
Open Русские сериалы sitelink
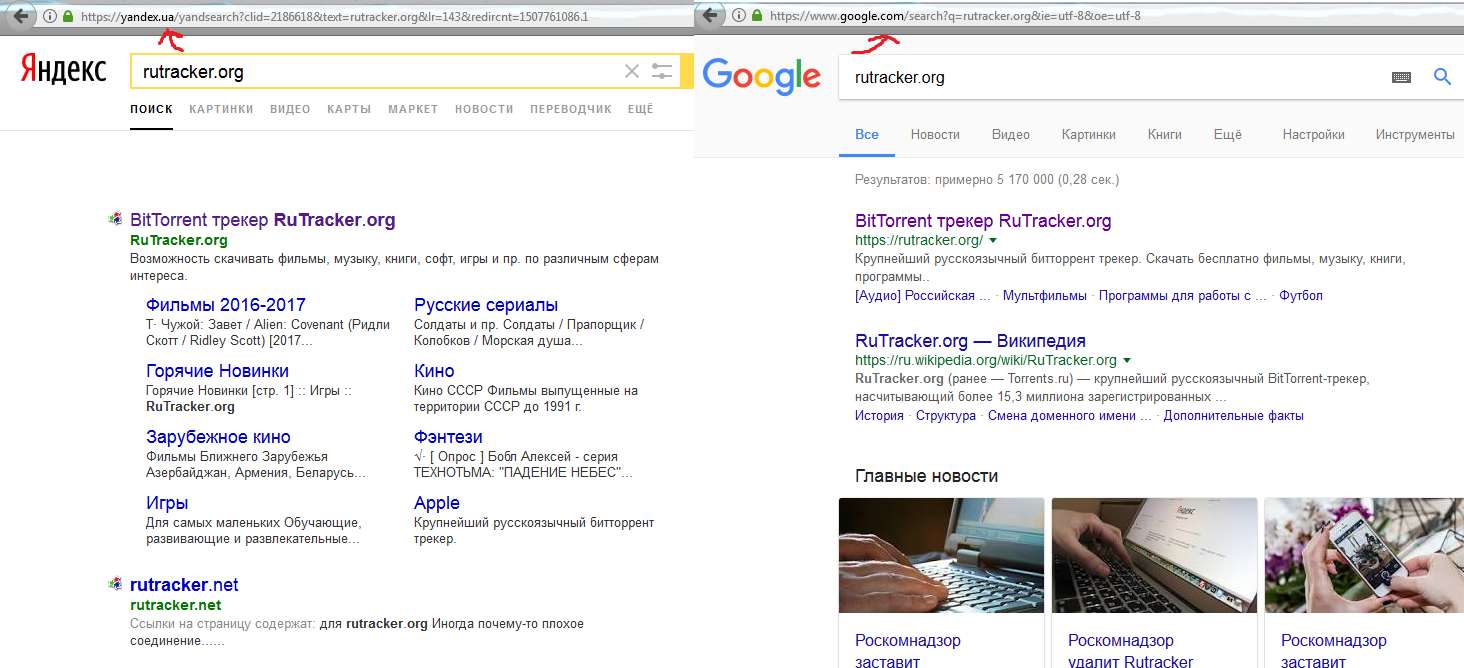pyautogui.click(x=486, y=304)
